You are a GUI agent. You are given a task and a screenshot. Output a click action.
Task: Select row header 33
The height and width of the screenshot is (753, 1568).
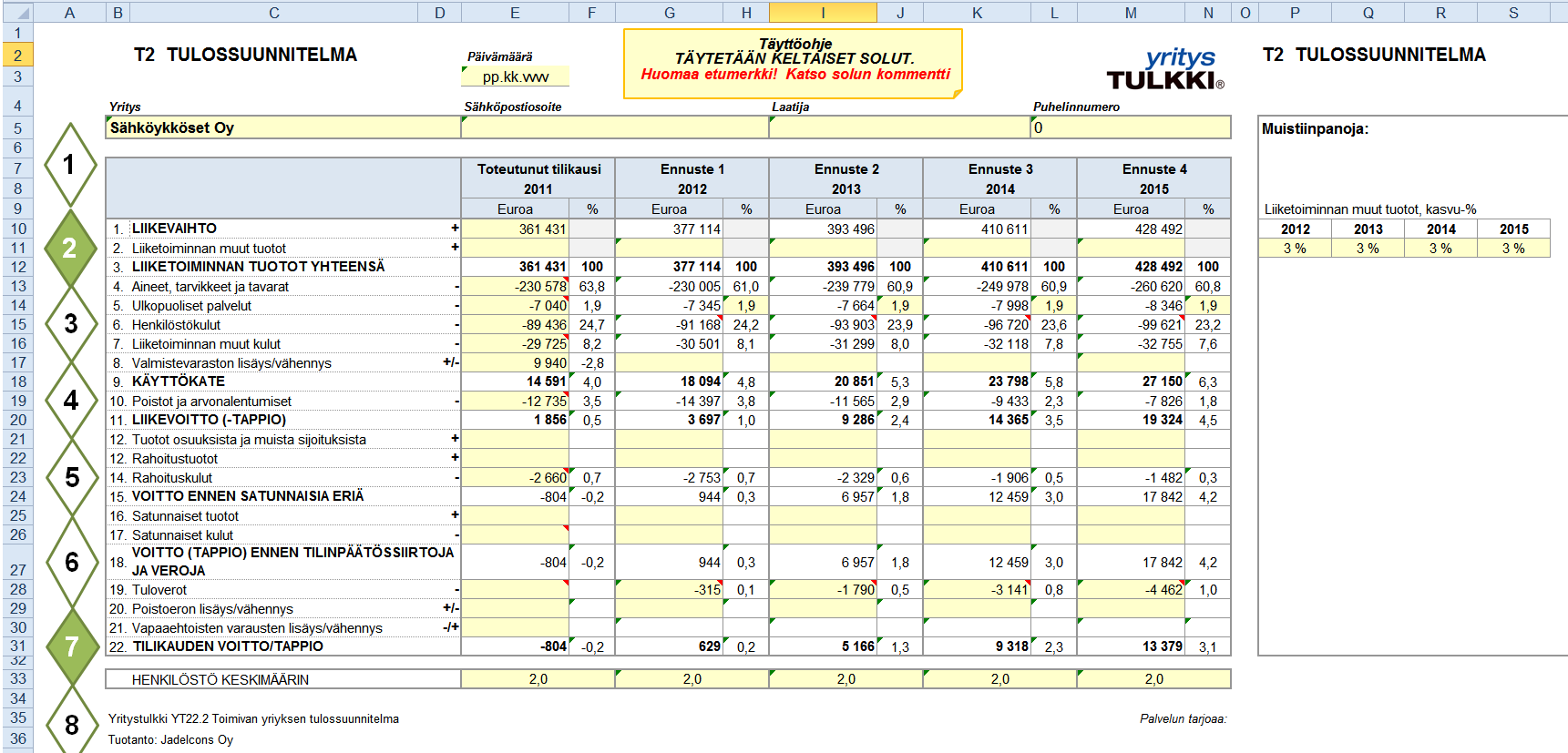point(17,679)
